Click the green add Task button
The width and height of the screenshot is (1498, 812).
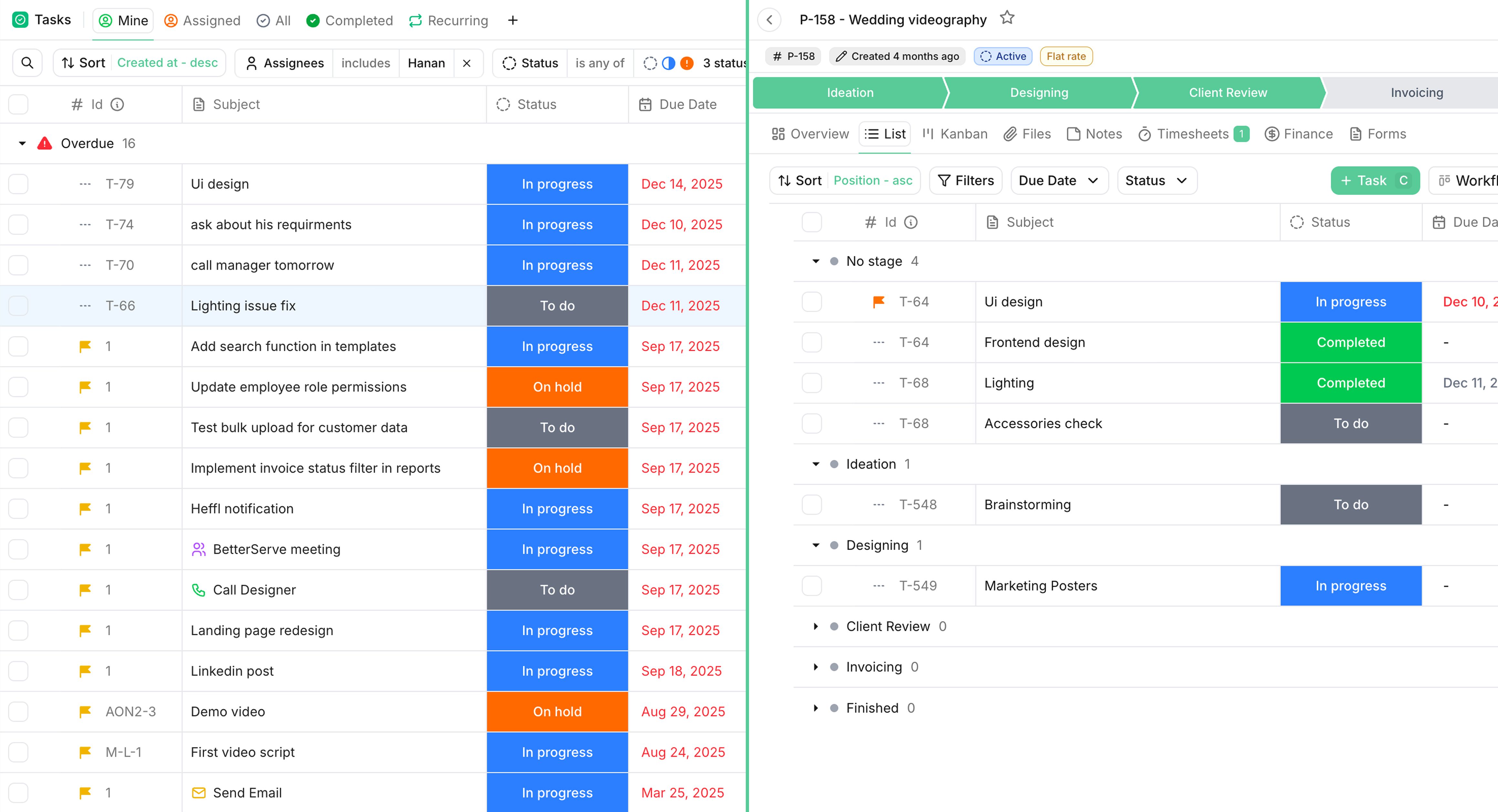click(1374, 181)
